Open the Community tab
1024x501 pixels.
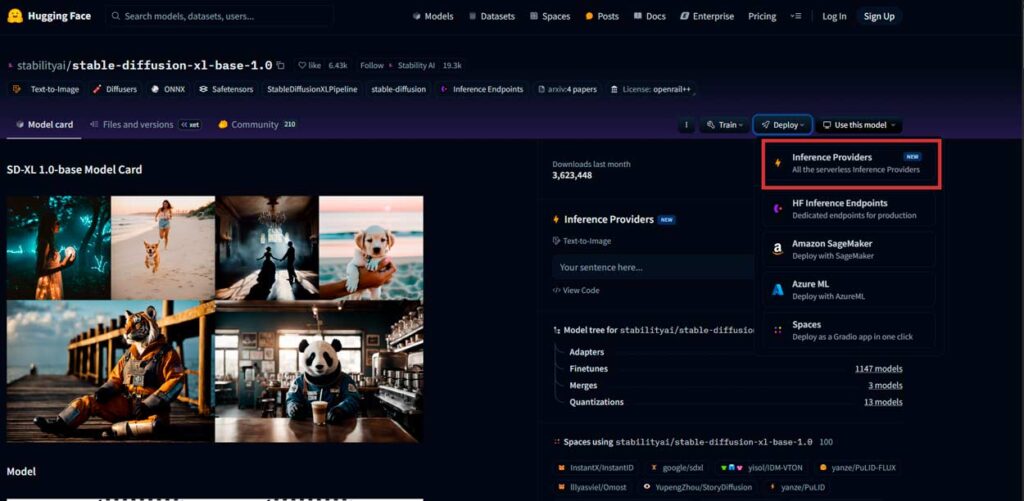click(257, 124)
